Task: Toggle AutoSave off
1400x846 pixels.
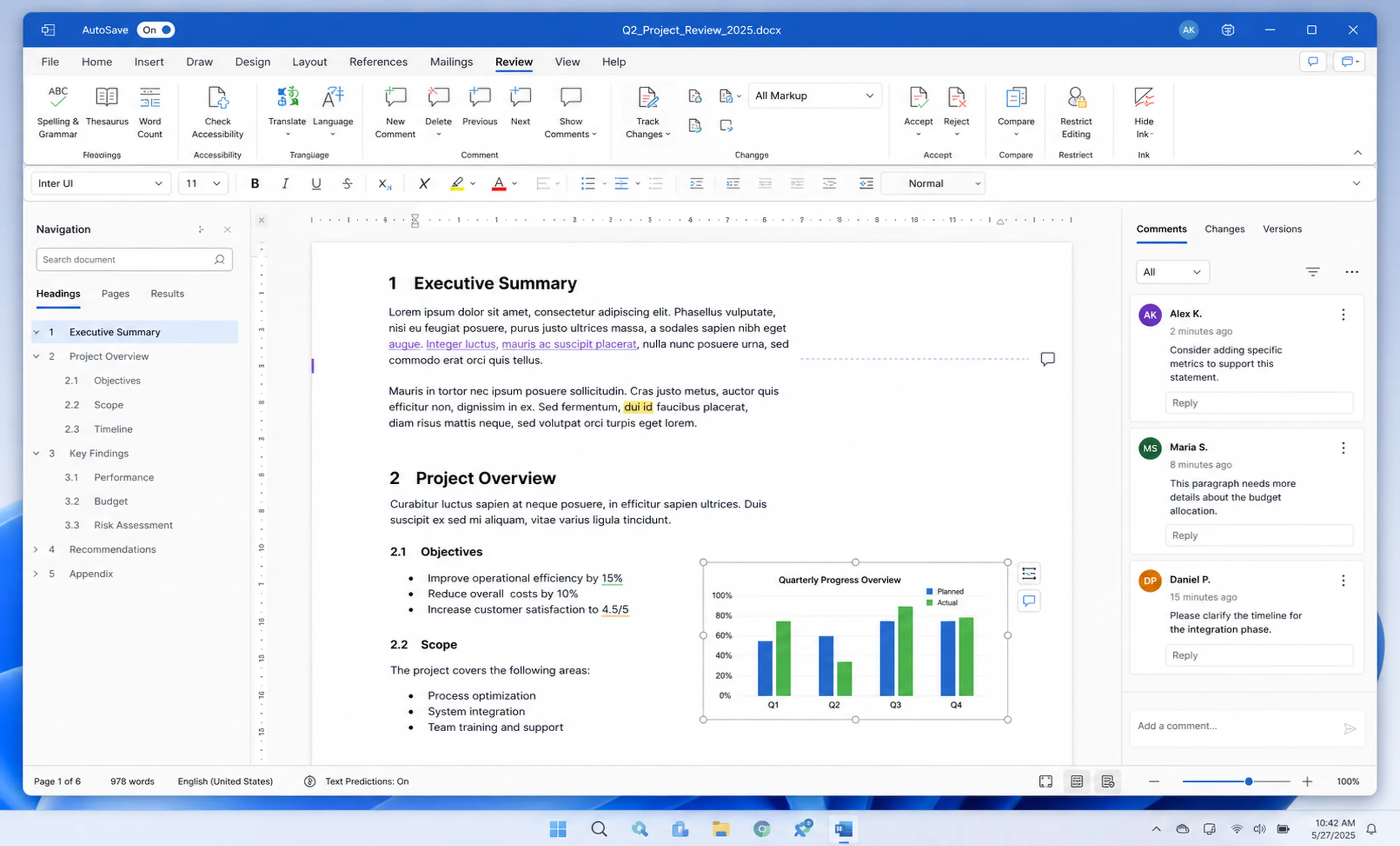Action: coord(156,30)
